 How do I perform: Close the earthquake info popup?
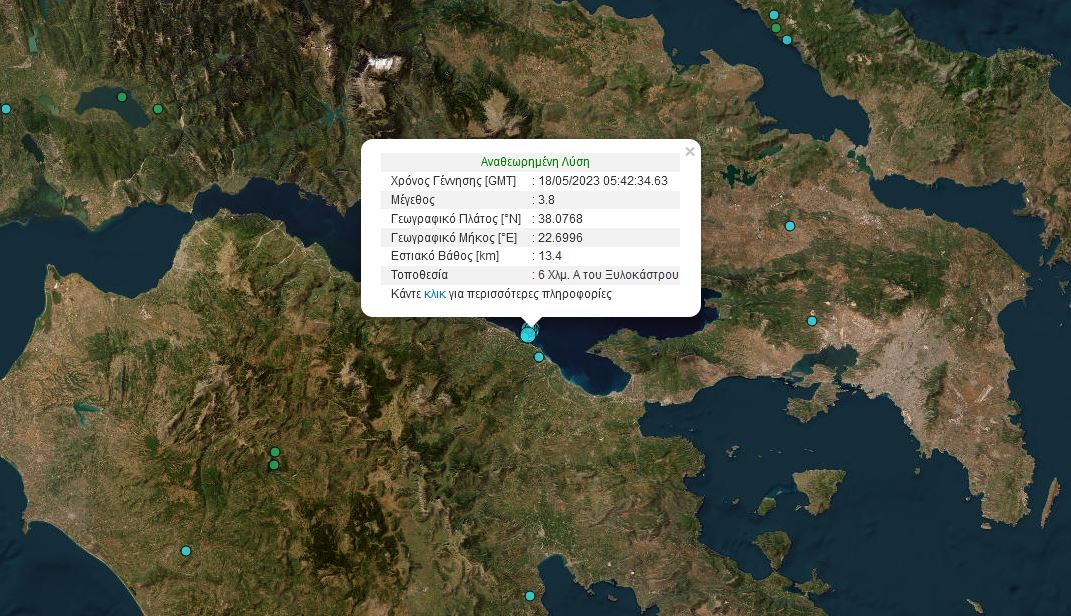click(689, 152)
